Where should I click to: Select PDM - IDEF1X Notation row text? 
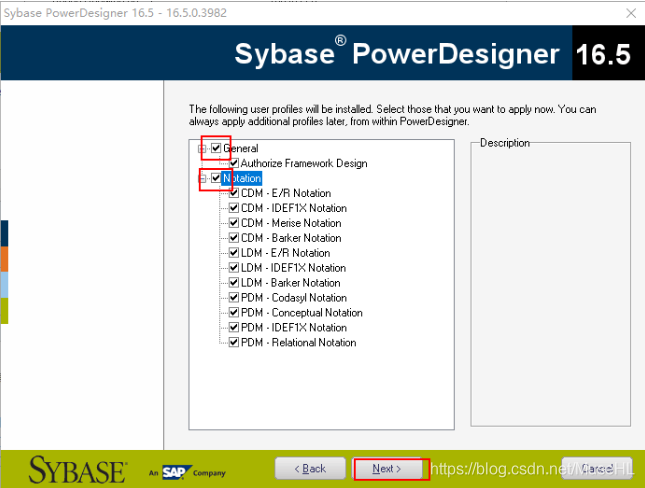pos(294,328)
